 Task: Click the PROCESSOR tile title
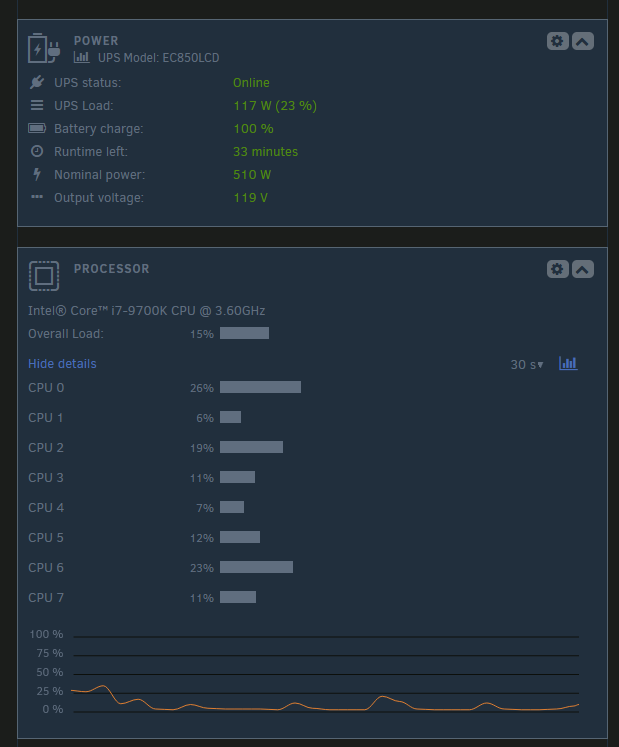112,269
